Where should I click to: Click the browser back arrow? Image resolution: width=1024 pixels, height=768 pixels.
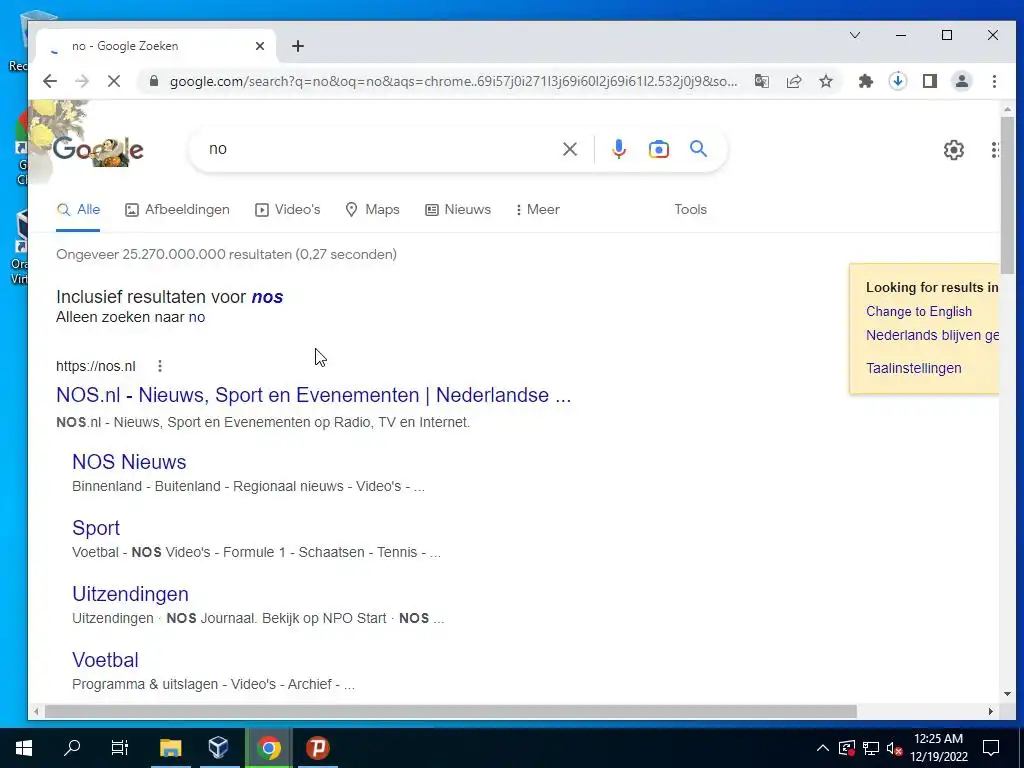pos(50,81)
